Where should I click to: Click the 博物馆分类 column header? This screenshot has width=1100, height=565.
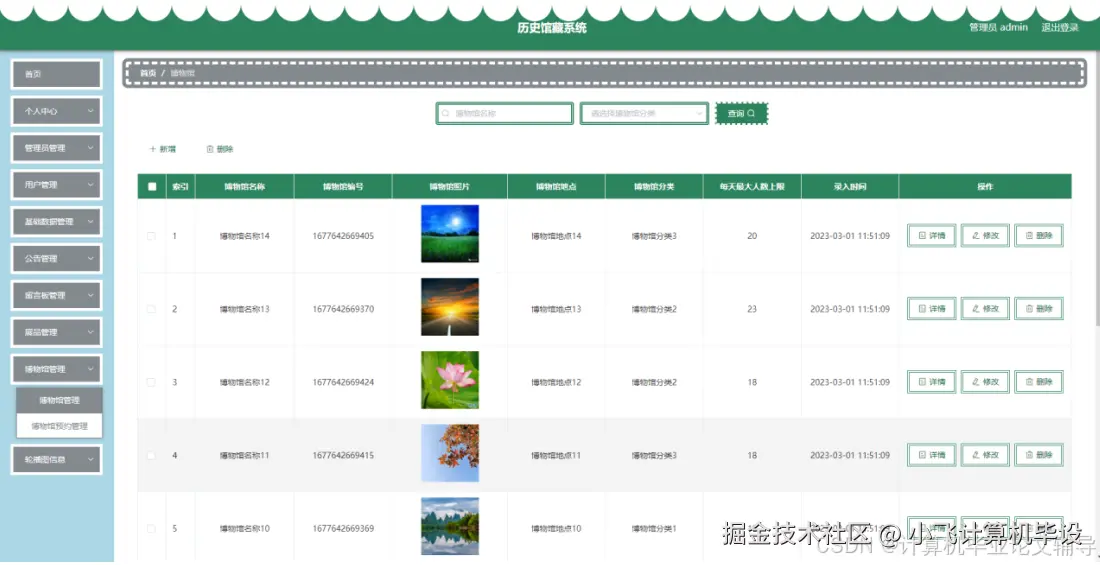(x=654, y=187)
